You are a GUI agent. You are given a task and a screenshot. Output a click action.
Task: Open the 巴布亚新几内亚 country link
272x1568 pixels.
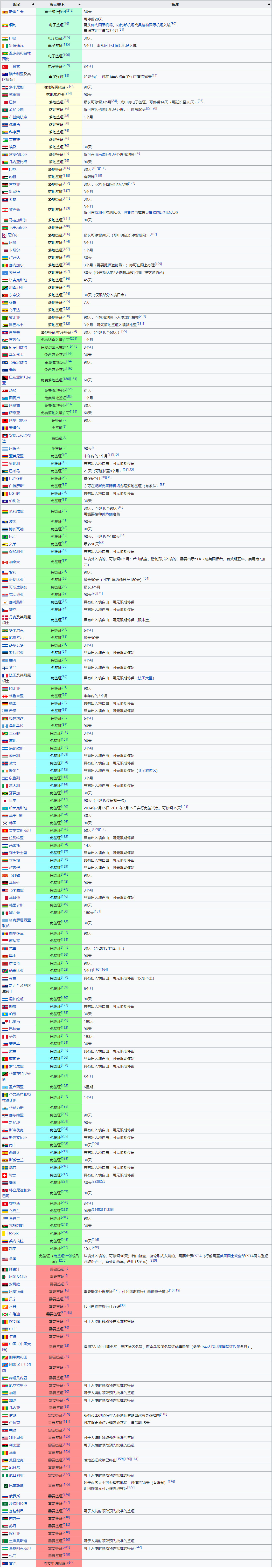click(16, 380)
